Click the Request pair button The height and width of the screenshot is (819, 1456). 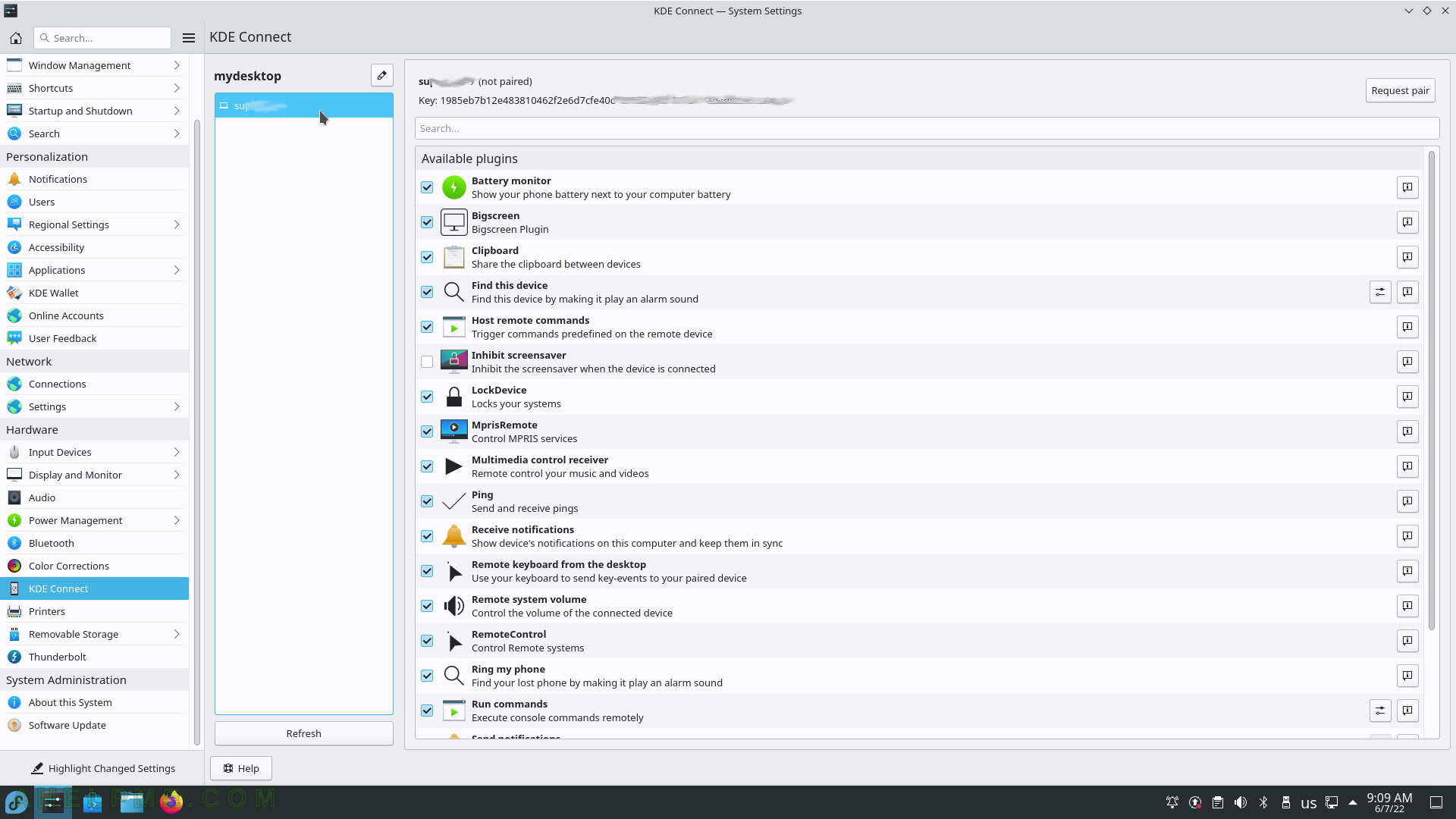tap(1400, 90)
